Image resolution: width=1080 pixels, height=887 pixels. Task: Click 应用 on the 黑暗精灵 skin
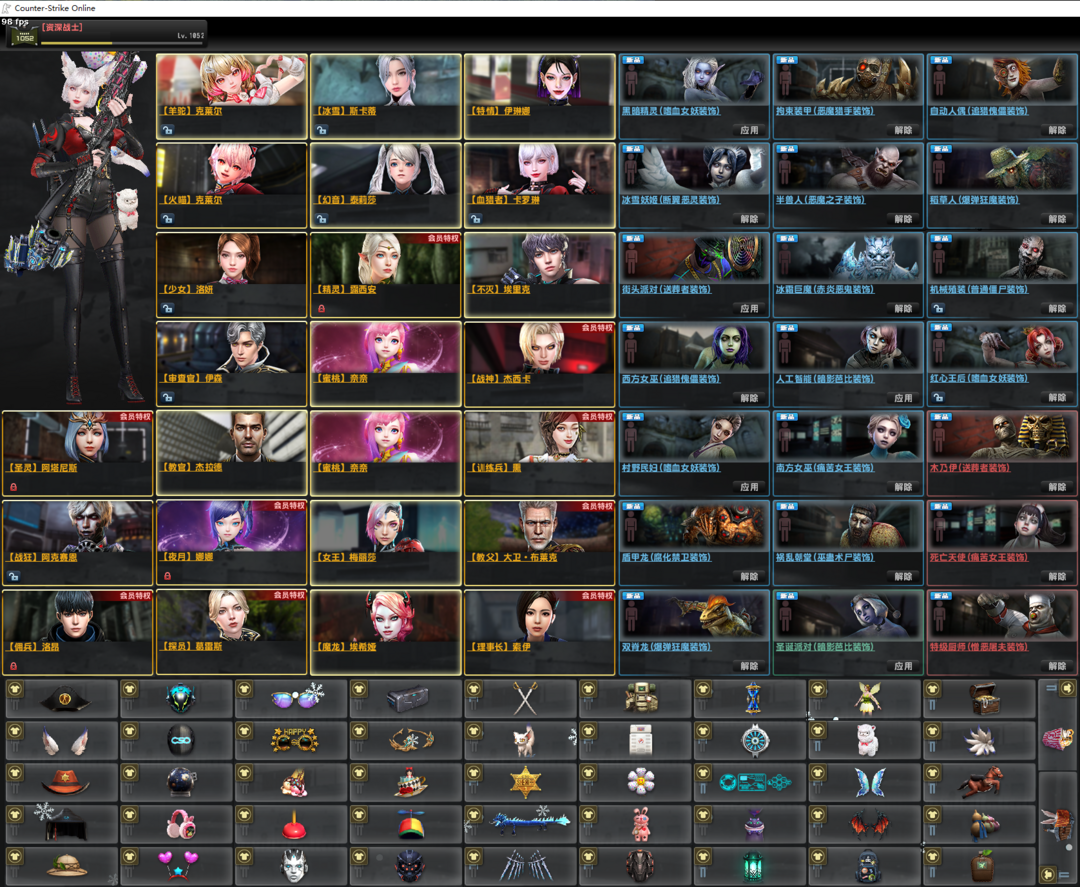[x=749, y=129]
